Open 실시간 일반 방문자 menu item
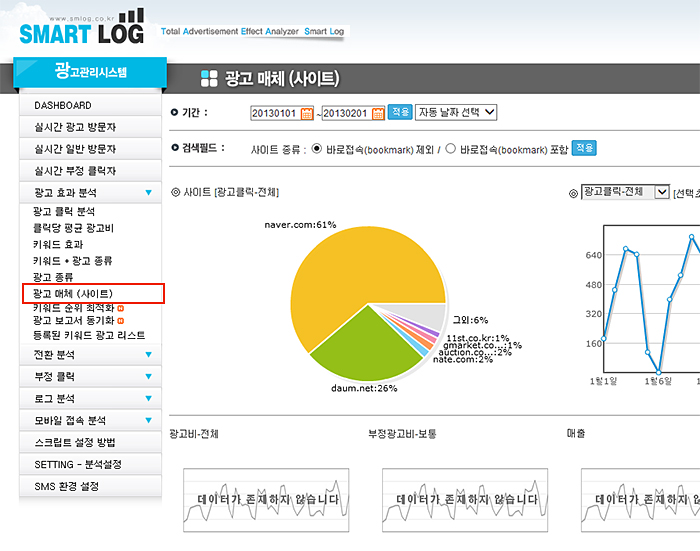The width and height of the screenshot is (700, 551). pyautogui.click(x=90, y=149)
